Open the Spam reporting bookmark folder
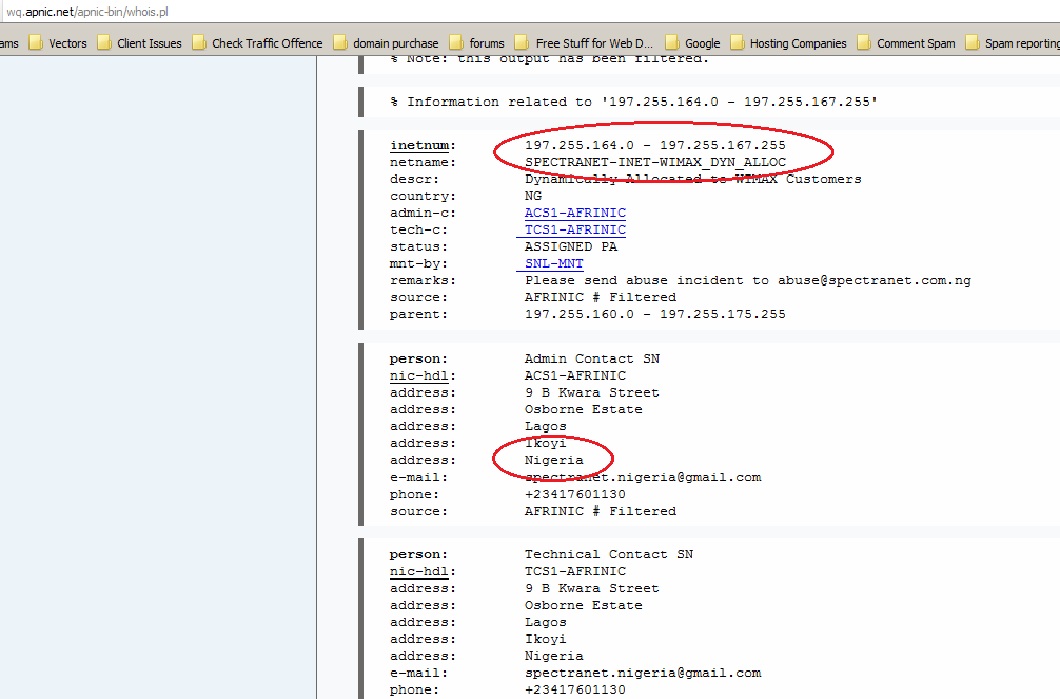The height and width of the screenshot is (699, 1060). tap(1012, 43)
